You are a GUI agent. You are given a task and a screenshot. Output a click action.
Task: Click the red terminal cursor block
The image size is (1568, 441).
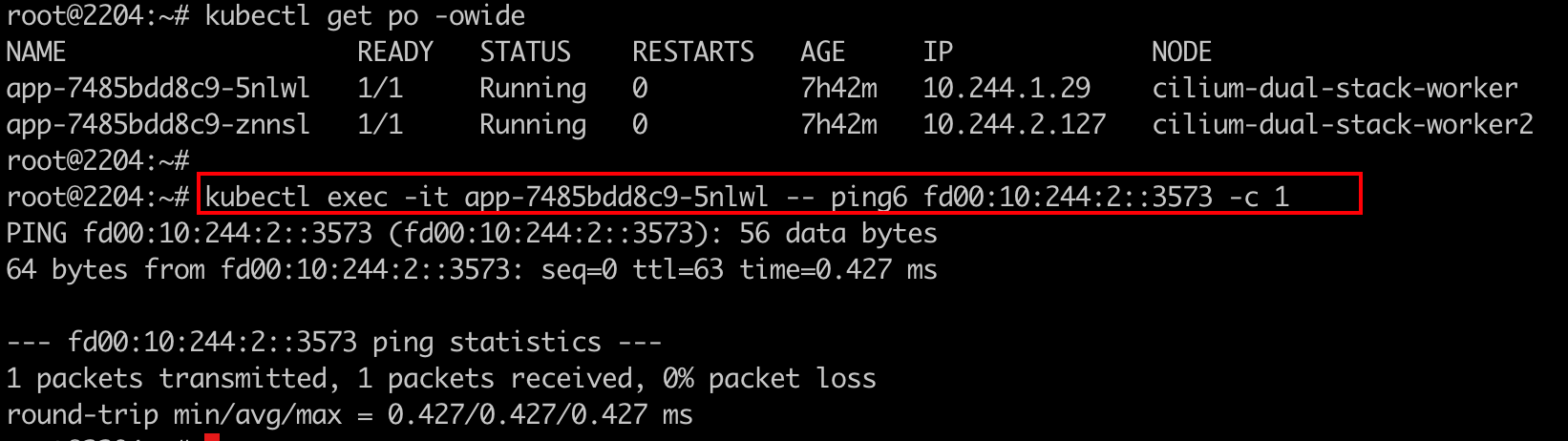212,437
